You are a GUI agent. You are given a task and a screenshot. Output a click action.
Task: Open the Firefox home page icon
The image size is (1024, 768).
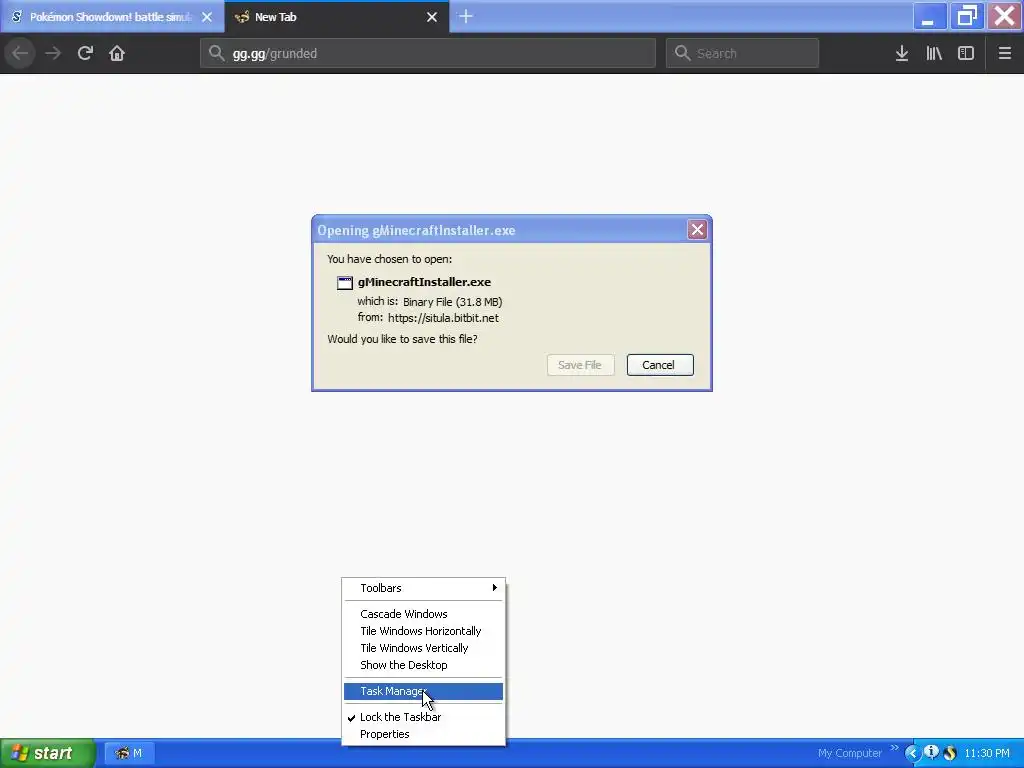point(117,53)
